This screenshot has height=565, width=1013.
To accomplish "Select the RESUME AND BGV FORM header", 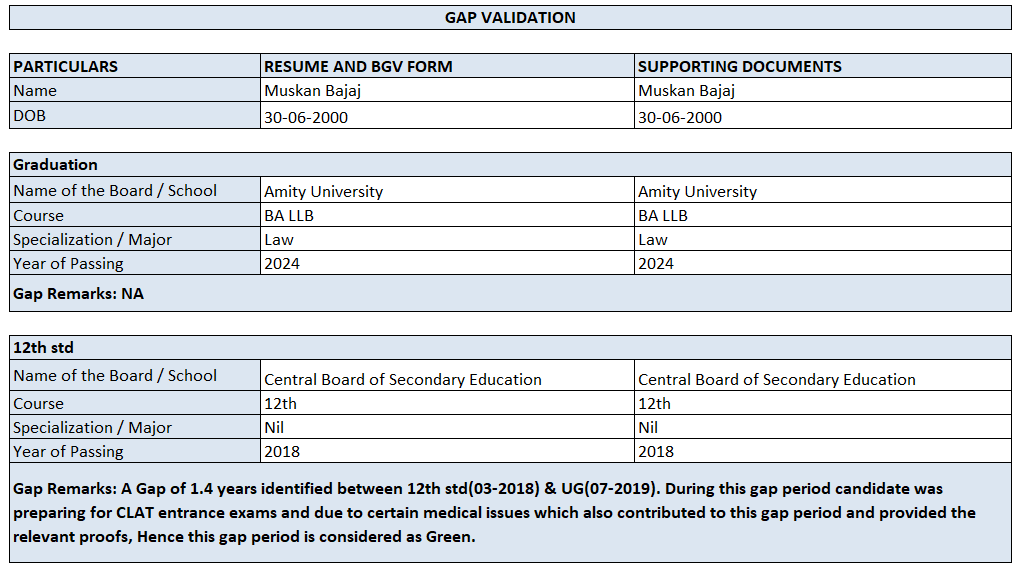I will [x=447, y=66].
